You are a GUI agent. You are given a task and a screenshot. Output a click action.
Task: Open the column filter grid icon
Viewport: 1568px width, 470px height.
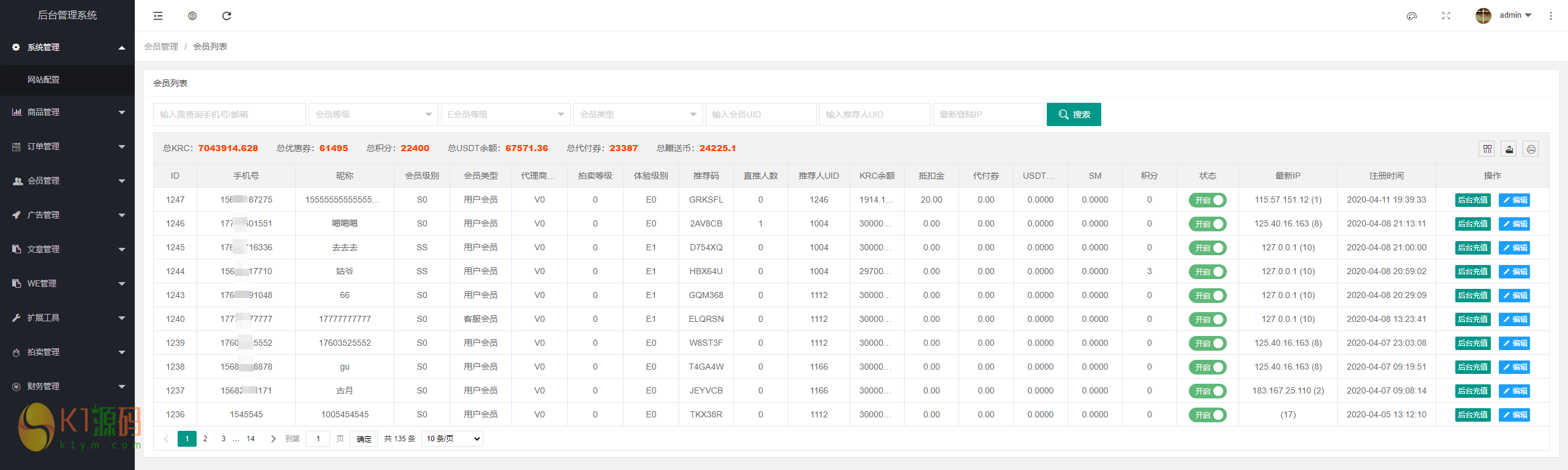tap(1487, 149)
